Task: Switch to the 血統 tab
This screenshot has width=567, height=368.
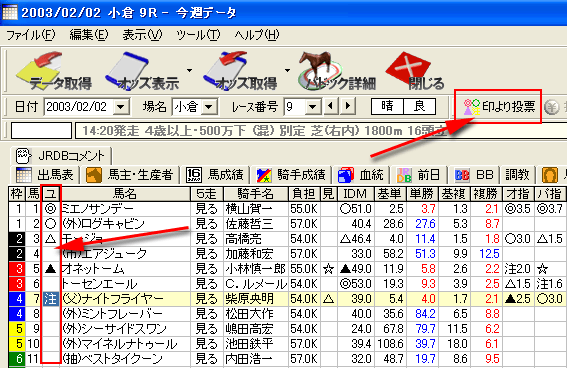Action: [x=361, y=175]
